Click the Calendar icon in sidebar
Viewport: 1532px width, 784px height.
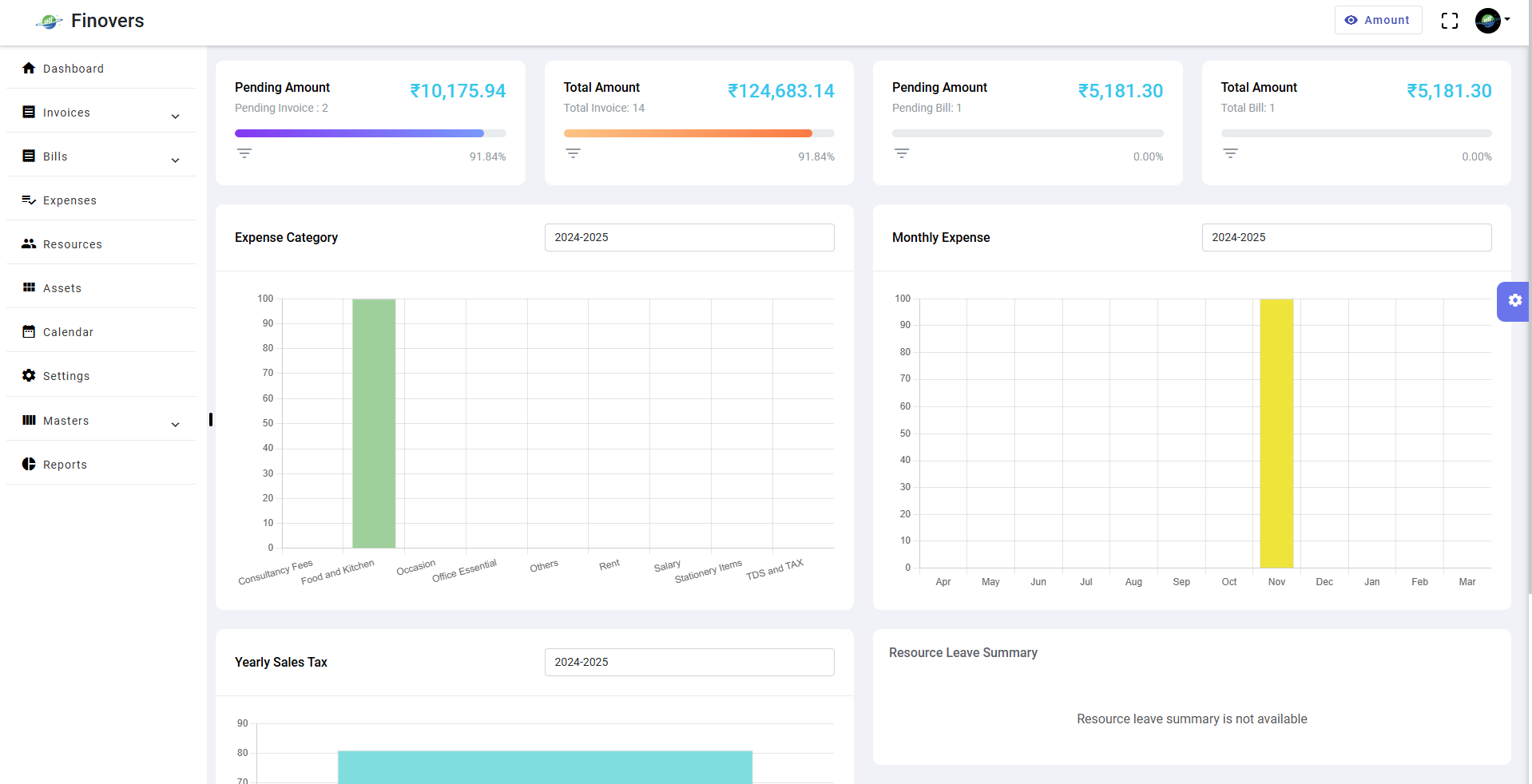click(29, 331)
